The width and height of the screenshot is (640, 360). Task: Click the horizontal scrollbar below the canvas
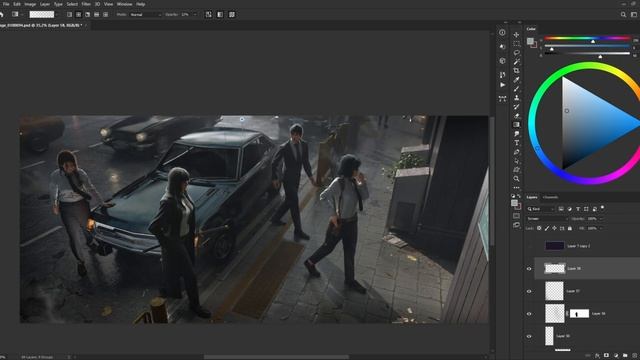pos(276,357)
